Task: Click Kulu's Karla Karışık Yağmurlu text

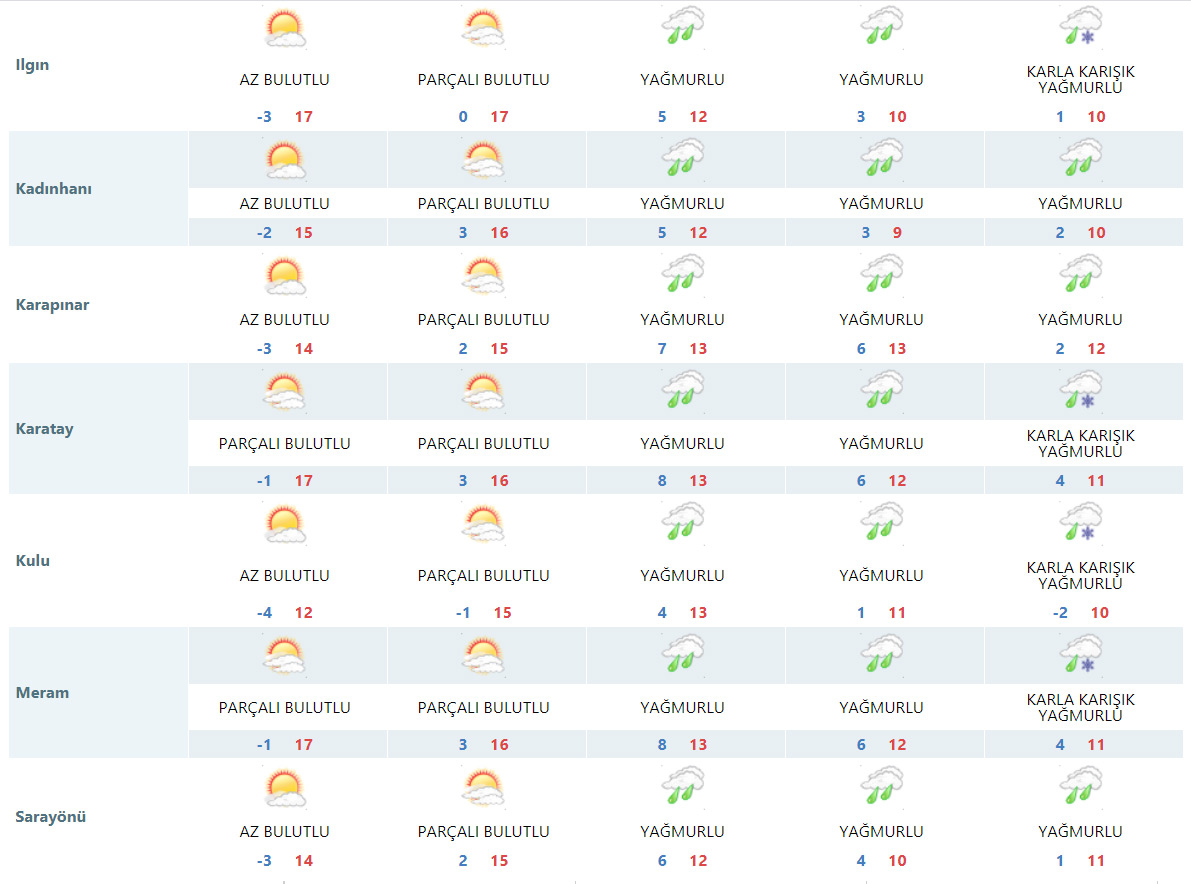Action: [1081, 575]
